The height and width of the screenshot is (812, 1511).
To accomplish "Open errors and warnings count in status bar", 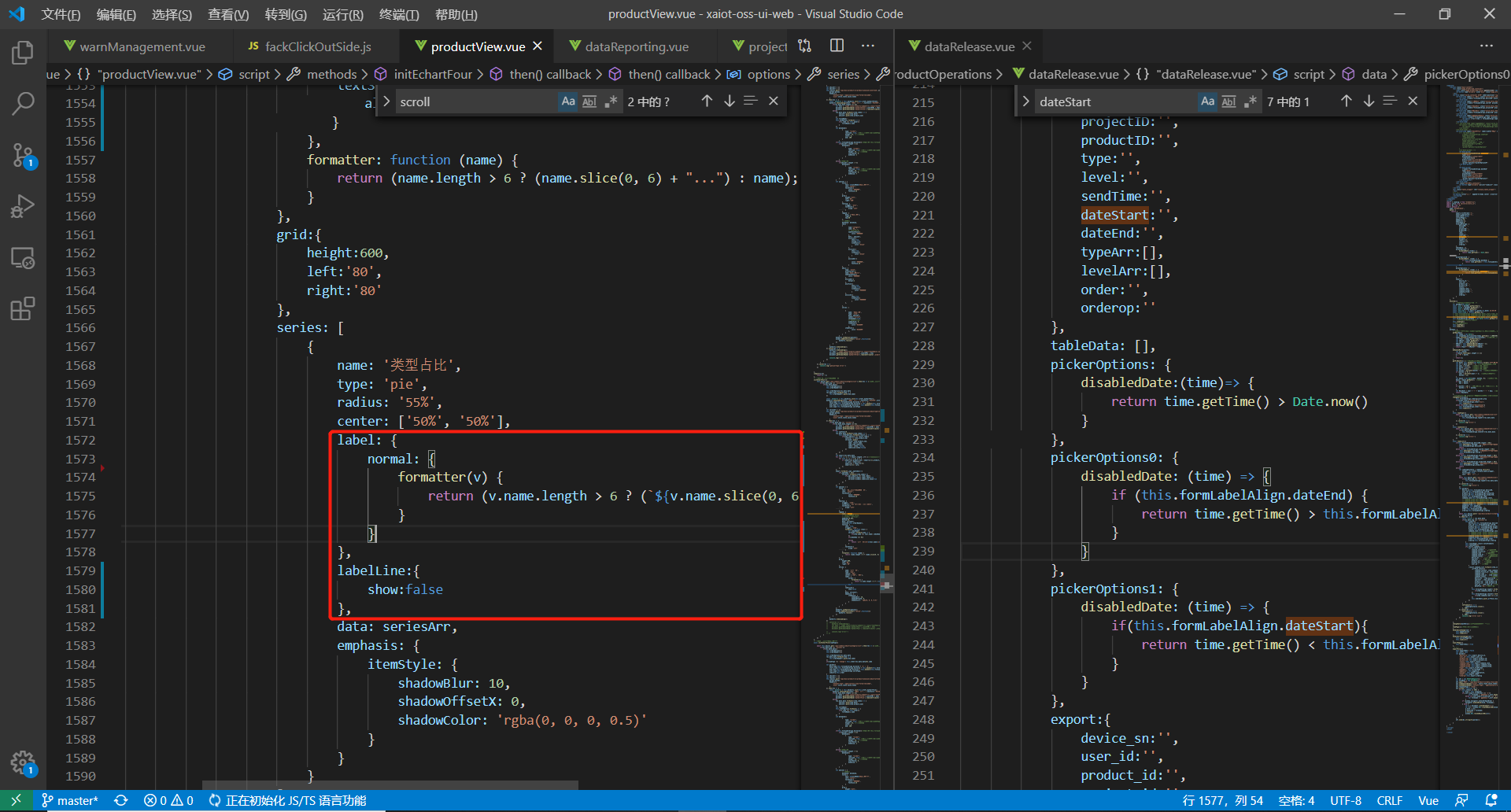I will 168,800.
